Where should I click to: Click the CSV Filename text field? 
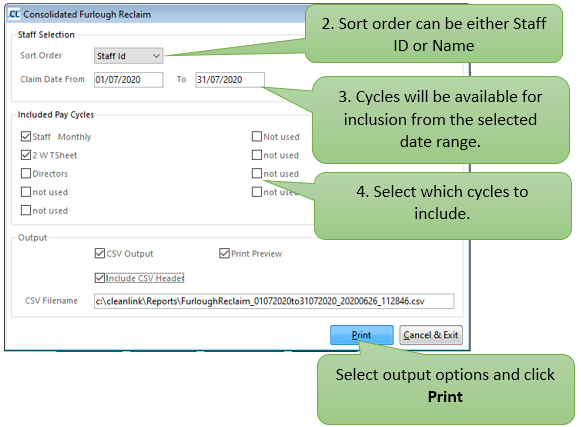274,301
